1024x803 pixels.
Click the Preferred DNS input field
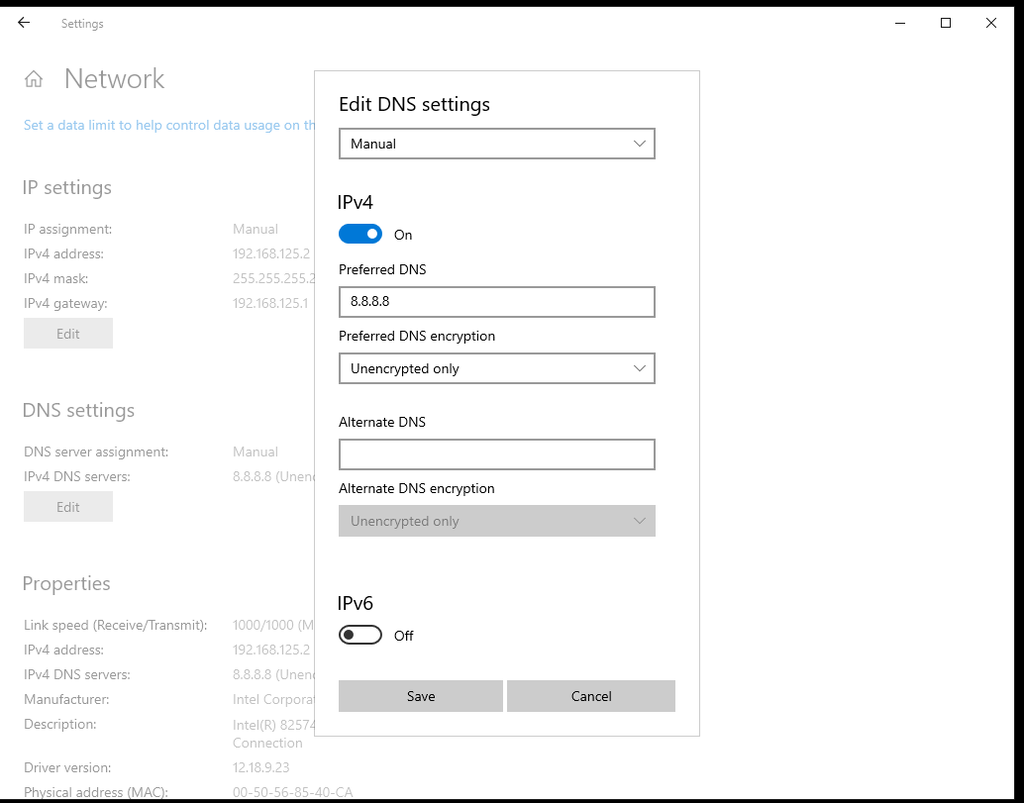click(496, 302)
